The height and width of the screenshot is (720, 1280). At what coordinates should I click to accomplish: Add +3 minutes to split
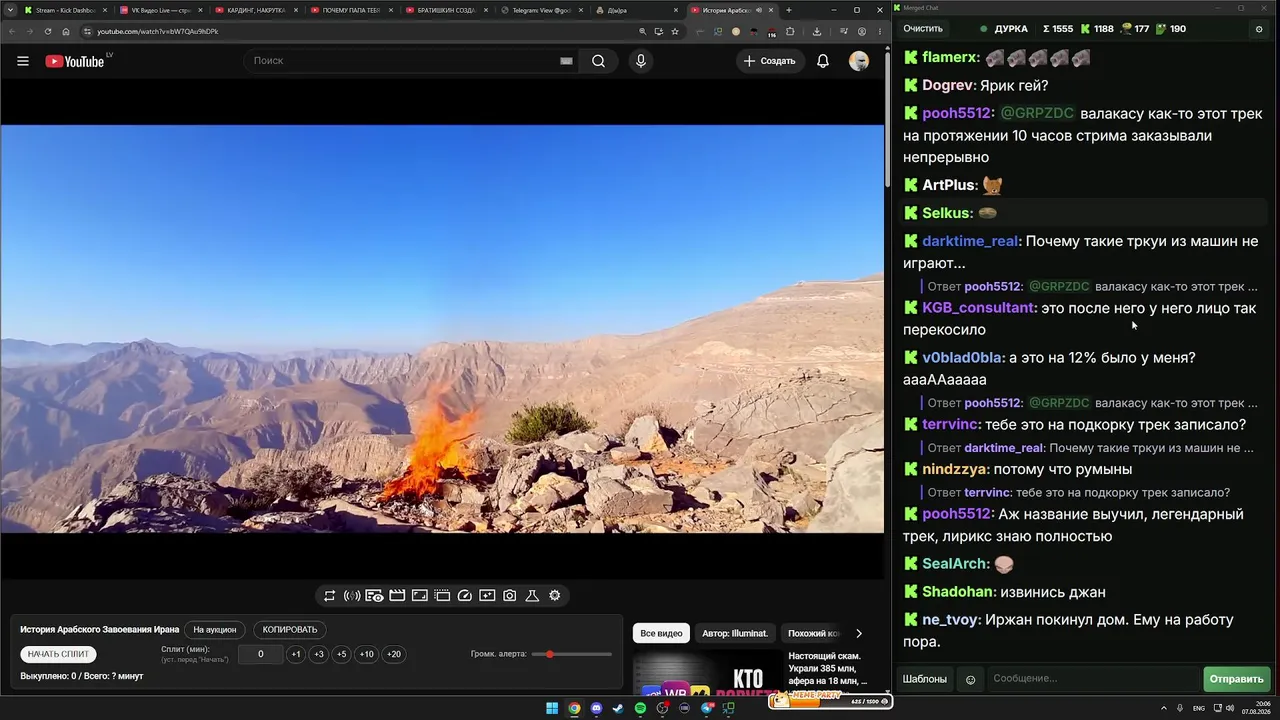pos(319,655)
